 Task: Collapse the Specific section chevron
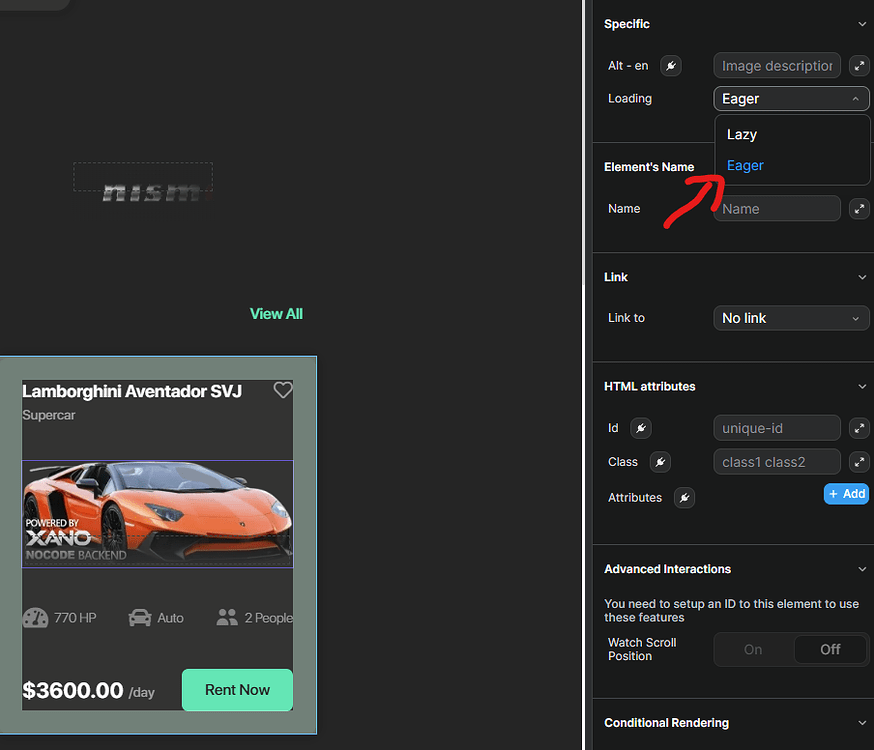(862, 23)
